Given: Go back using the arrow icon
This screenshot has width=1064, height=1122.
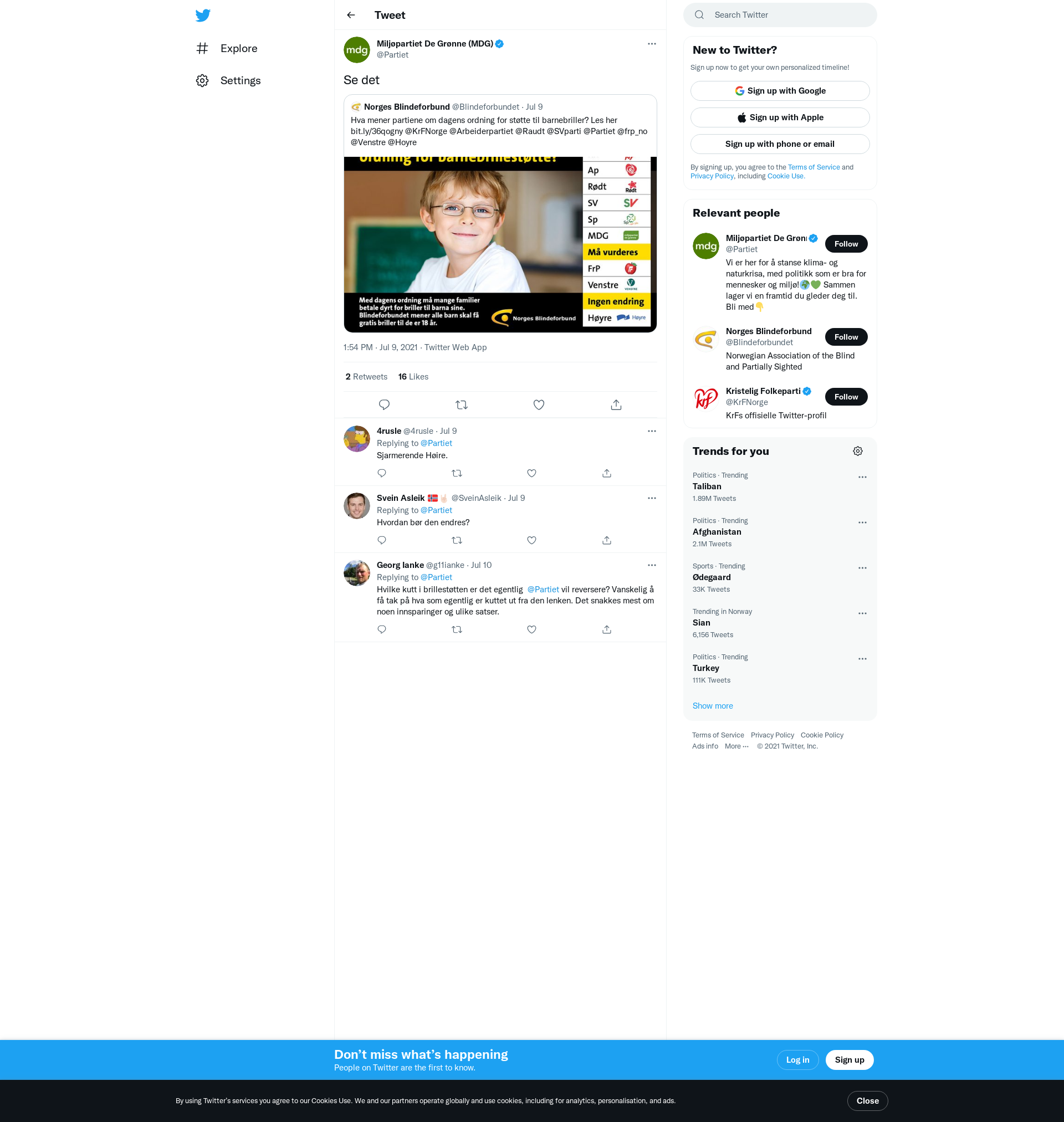Looking at the screenshot, I should pyautogui.click(x=351, y=16).
